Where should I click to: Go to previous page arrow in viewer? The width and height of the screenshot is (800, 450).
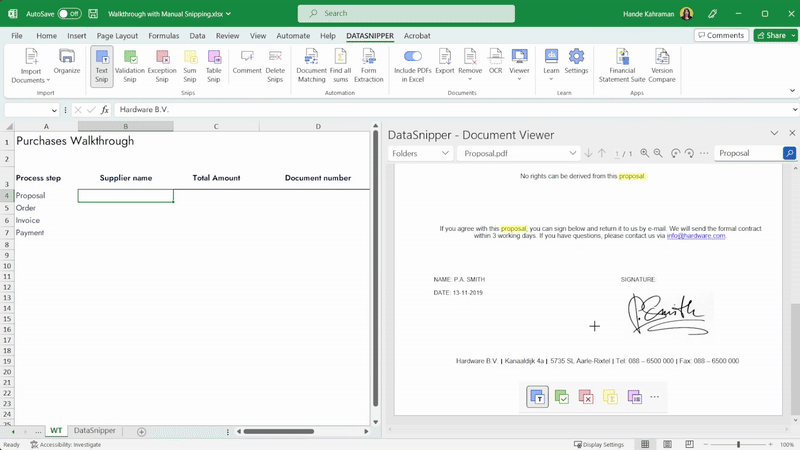tap(602, 153)
